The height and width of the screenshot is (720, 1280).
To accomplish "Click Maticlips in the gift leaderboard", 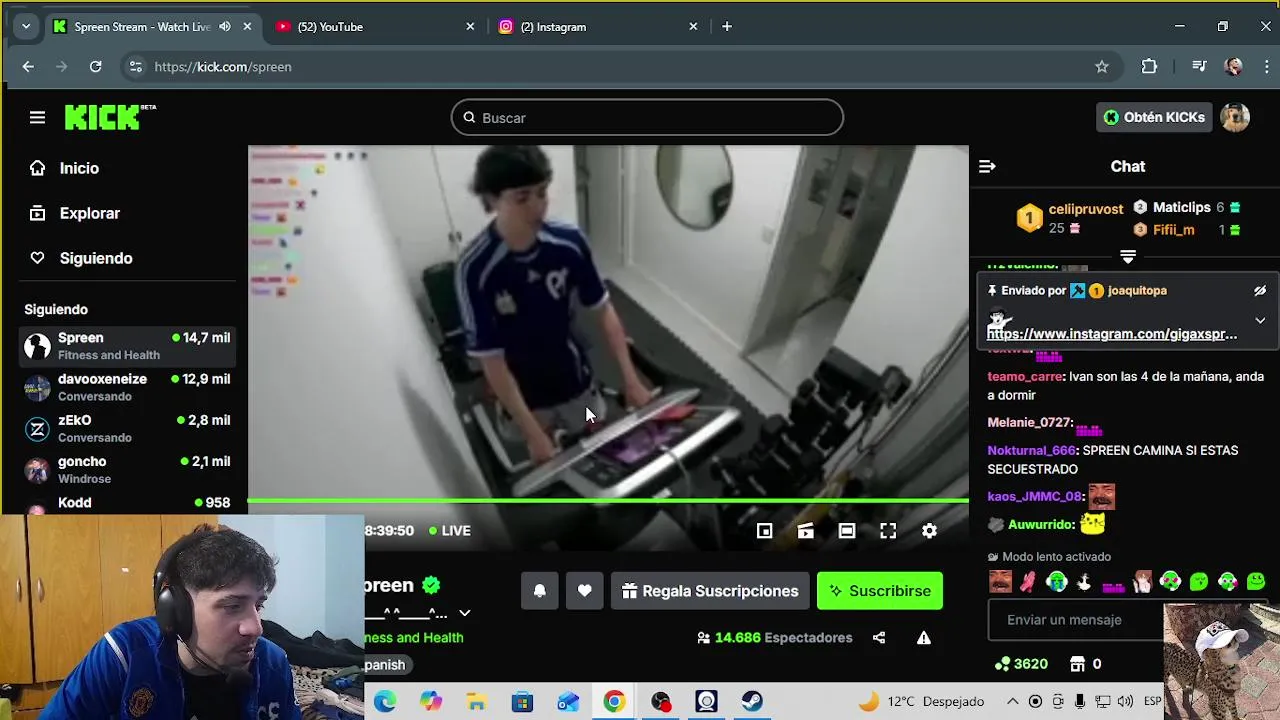I will pyautogui.click(x=1181, y=207).
